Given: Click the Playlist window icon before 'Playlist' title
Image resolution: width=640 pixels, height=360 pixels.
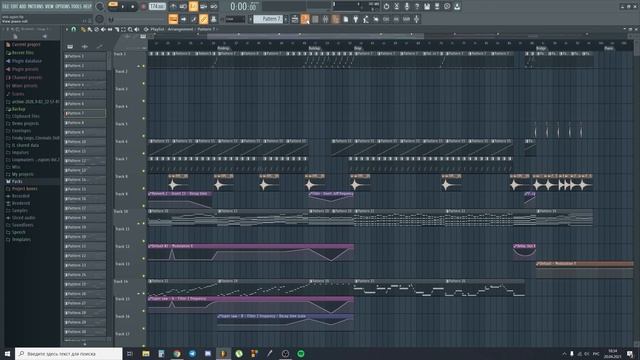Looking at the screenshot, I should [x=146, y=29].
